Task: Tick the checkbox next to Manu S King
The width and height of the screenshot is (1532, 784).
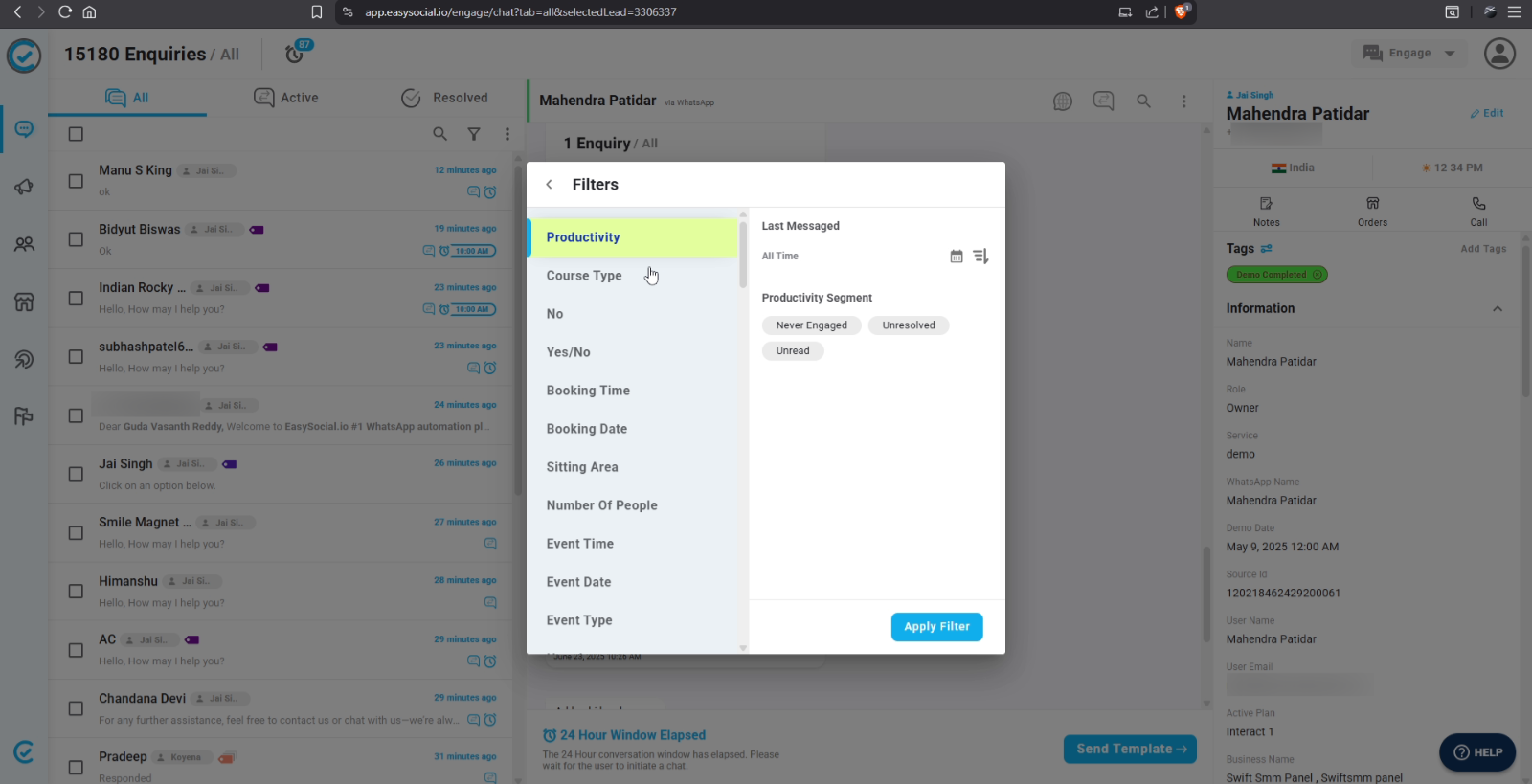Action: [x=76, y=181]
